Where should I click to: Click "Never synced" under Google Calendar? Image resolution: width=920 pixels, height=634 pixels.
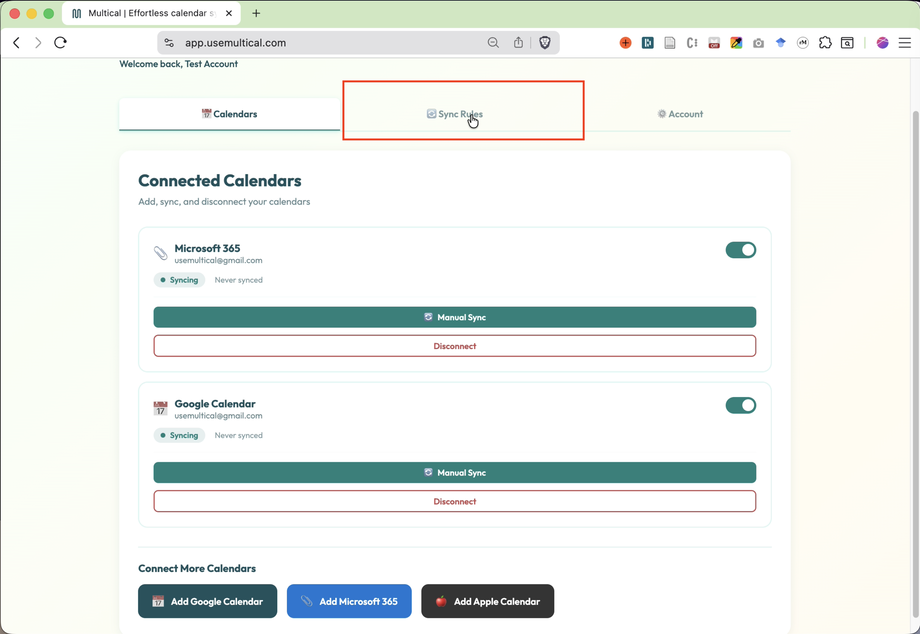pos(239,435)
